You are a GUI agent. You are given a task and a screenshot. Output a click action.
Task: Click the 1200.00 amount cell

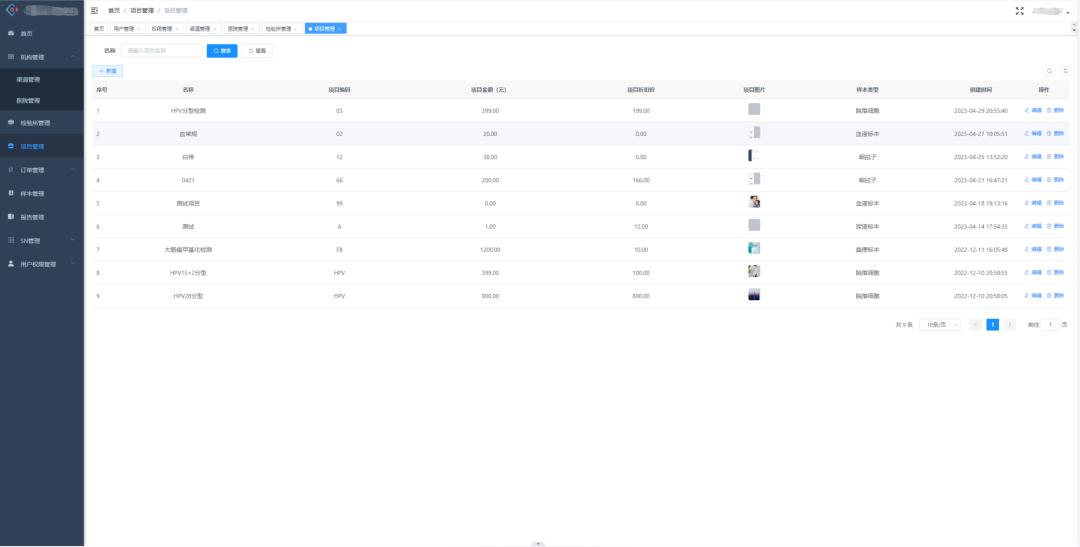[490, 249]
